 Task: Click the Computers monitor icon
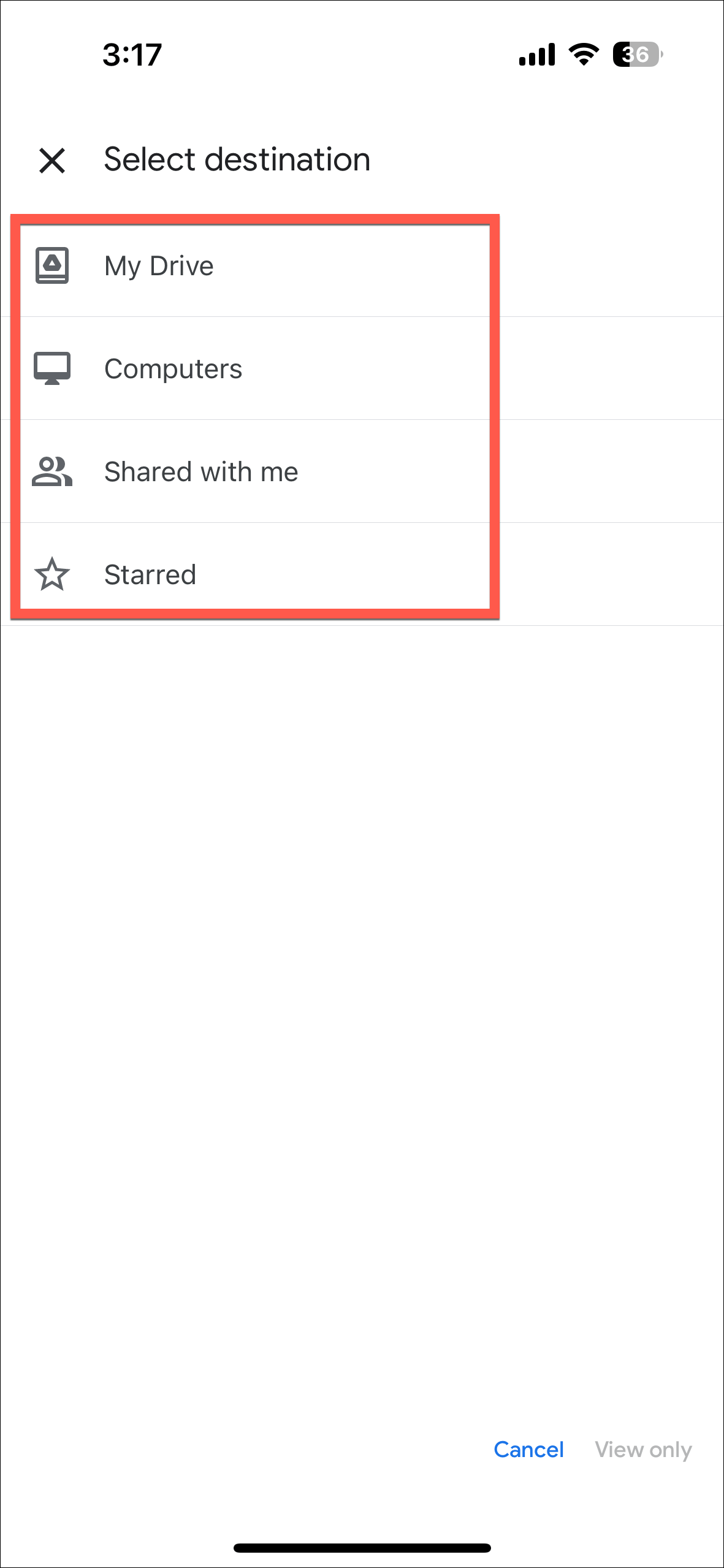[x=52, y=368]
